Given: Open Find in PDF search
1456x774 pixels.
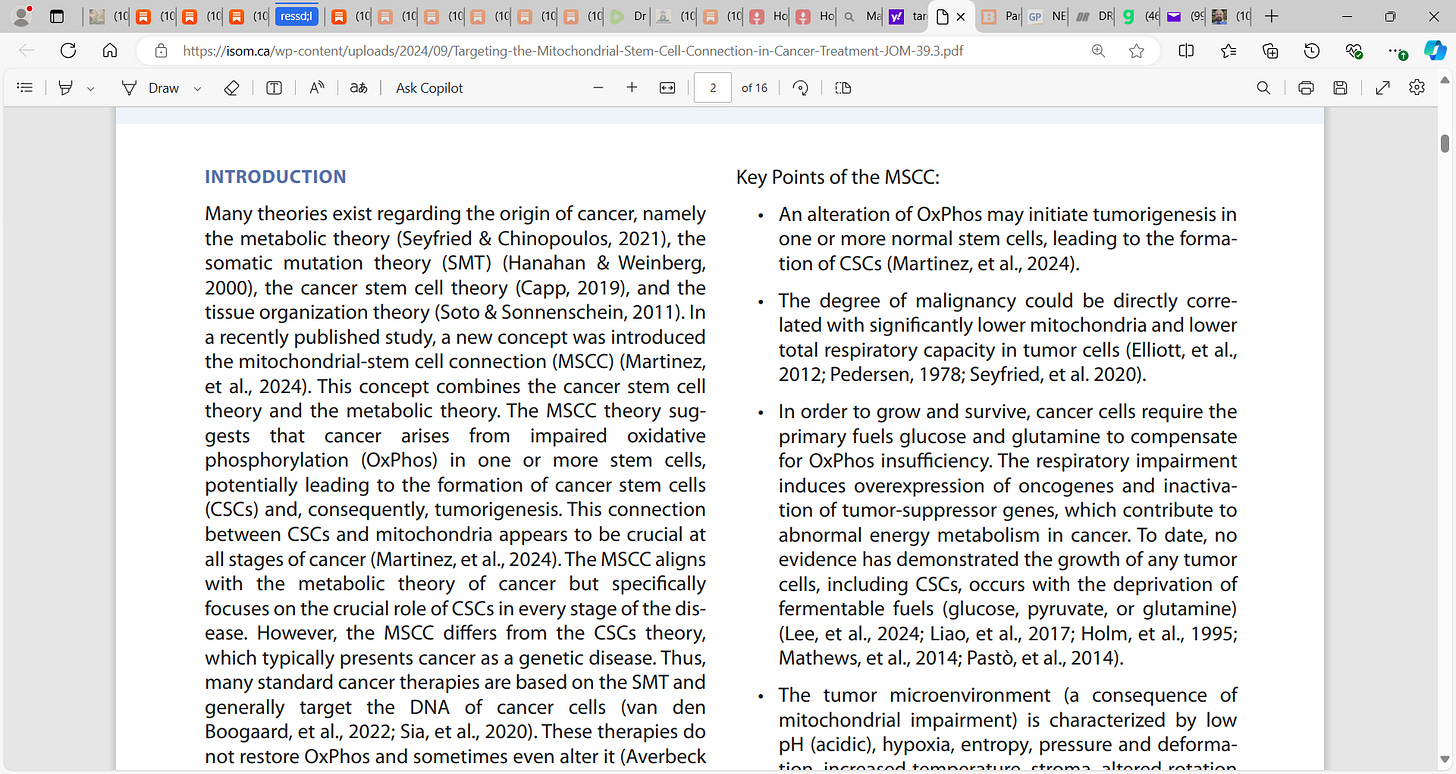Looking at the screenshot, I should tap(1264, 88).
